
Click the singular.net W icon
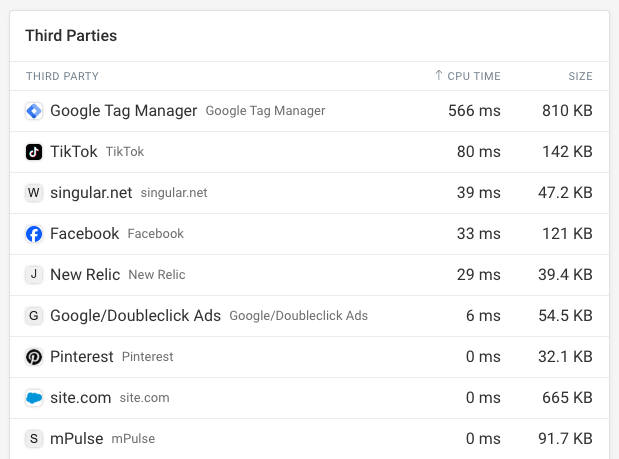click(x=34, y=193)
